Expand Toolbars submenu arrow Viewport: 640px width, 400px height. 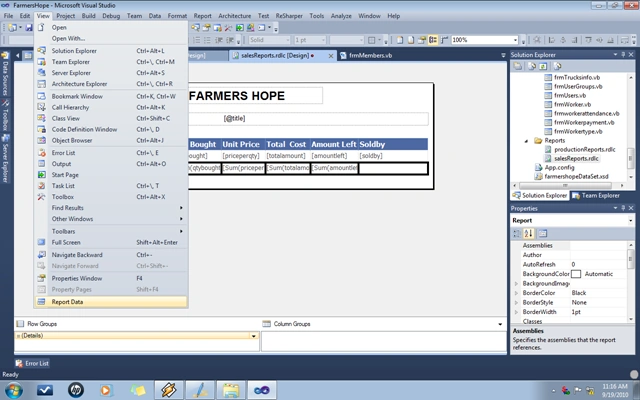181,231
